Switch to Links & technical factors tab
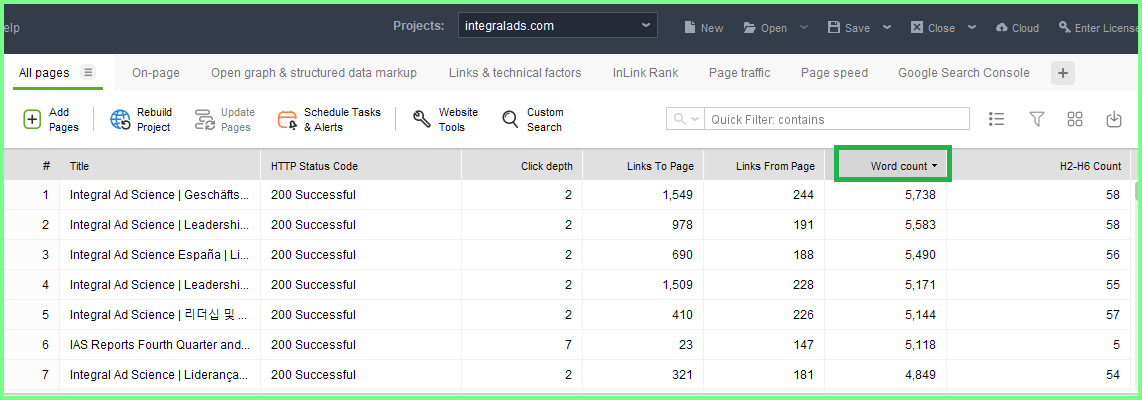 click(515, 73)
